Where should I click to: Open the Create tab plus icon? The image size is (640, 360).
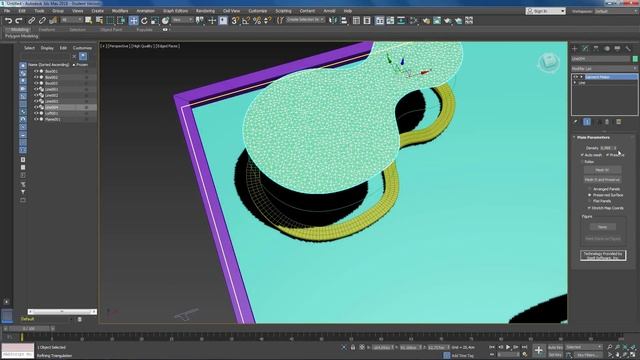pos(575,49)
